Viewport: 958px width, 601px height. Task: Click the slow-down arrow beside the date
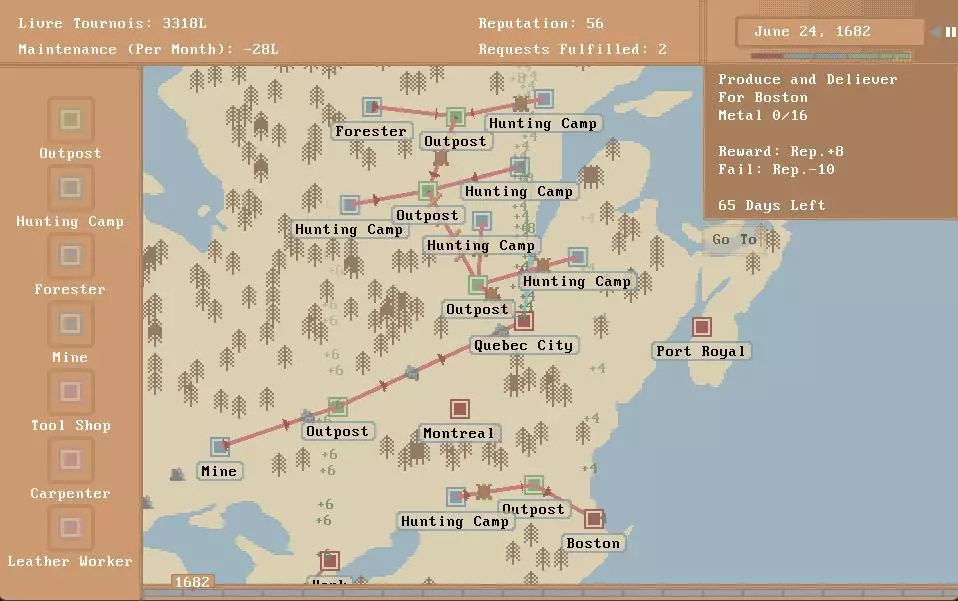coord(936,32)
